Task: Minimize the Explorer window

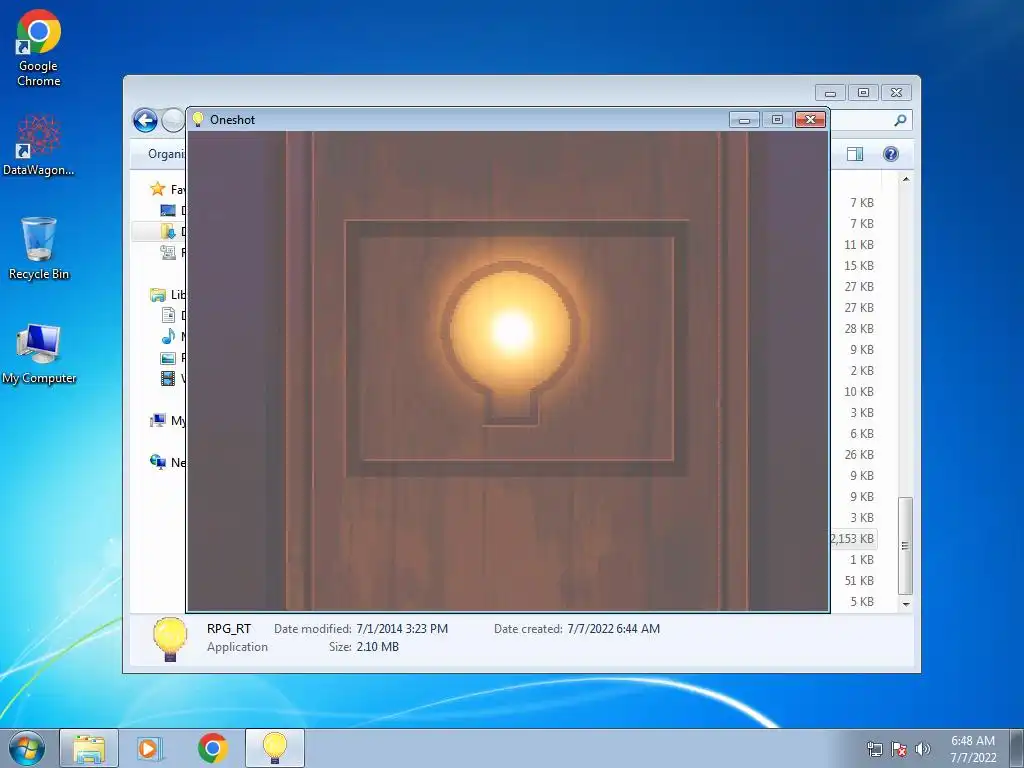Action: pyautogui.click(x=830, y=93)
